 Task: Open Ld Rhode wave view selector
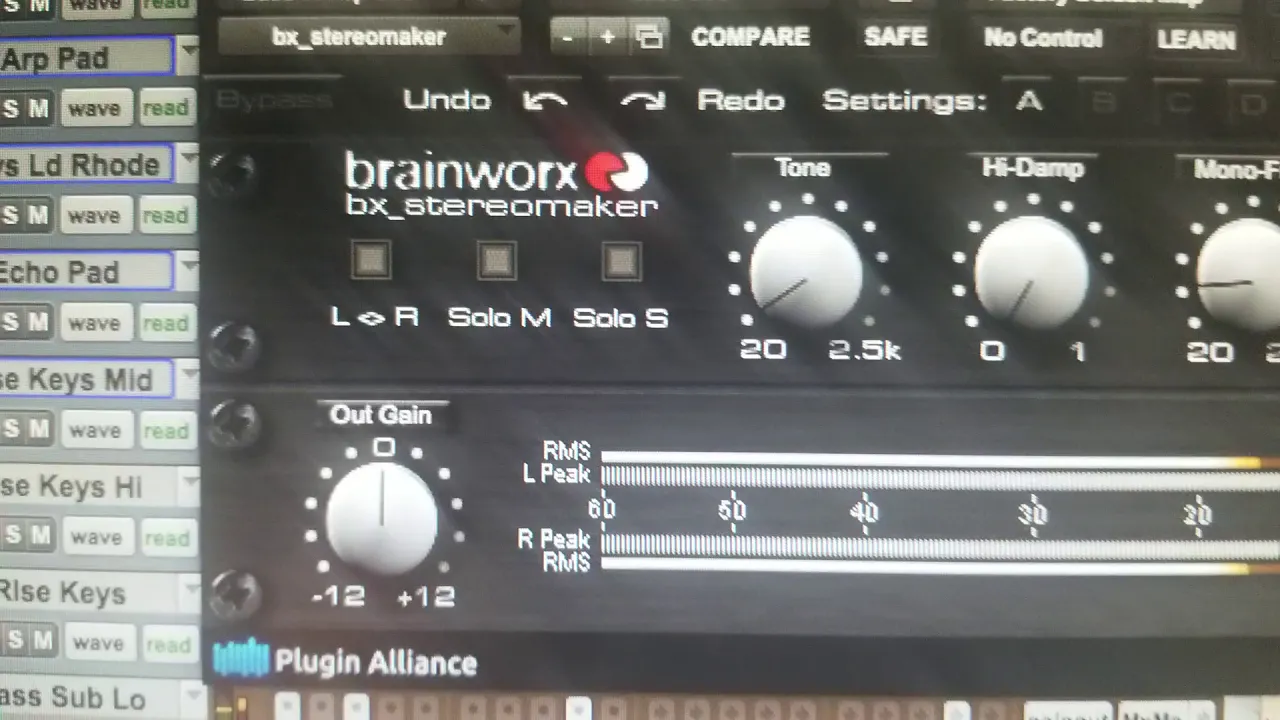95,215
